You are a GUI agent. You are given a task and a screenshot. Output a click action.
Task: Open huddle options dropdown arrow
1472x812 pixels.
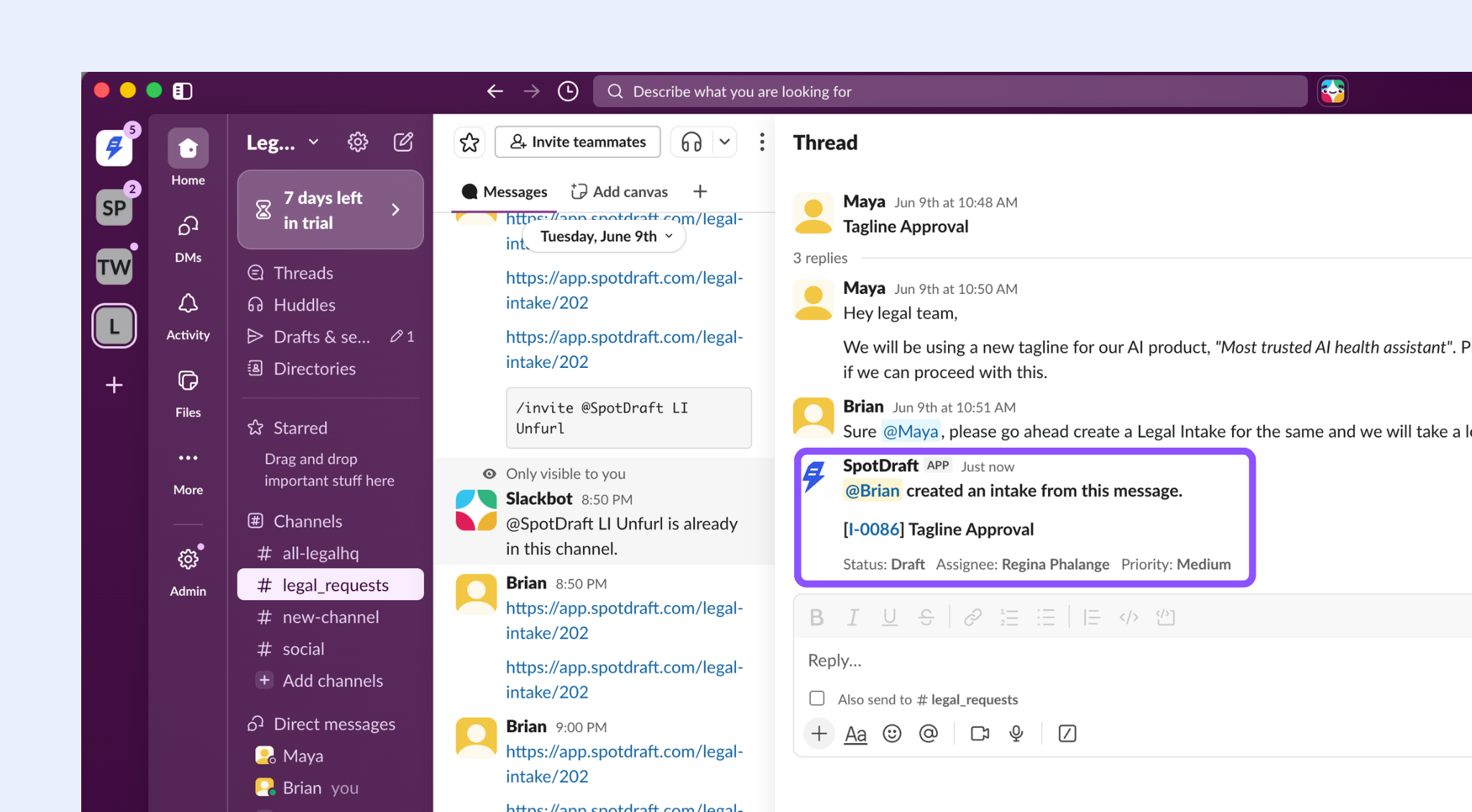pos(724,142)
